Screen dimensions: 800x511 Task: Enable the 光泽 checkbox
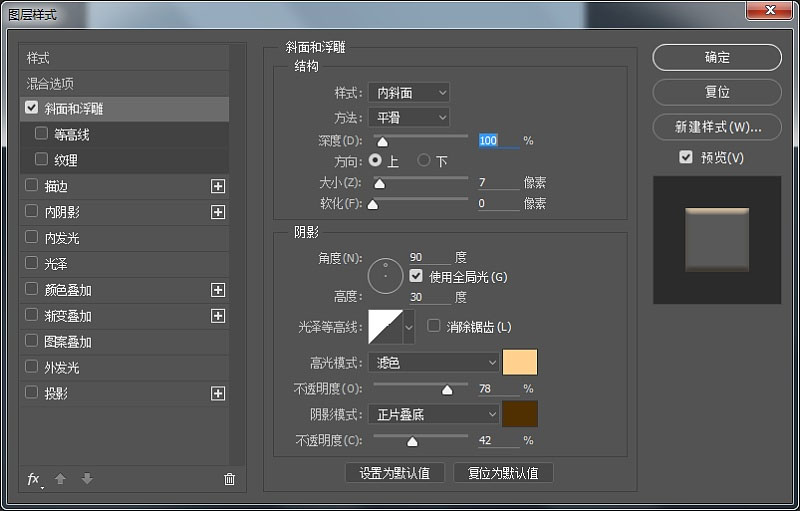(x=32, y=263)
